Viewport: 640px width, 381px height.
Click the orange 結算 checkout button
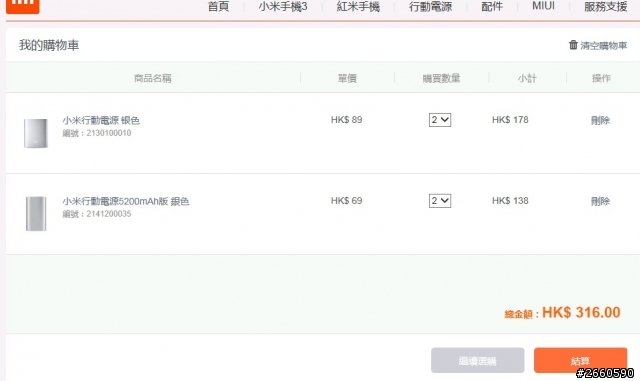click(580, 360)
